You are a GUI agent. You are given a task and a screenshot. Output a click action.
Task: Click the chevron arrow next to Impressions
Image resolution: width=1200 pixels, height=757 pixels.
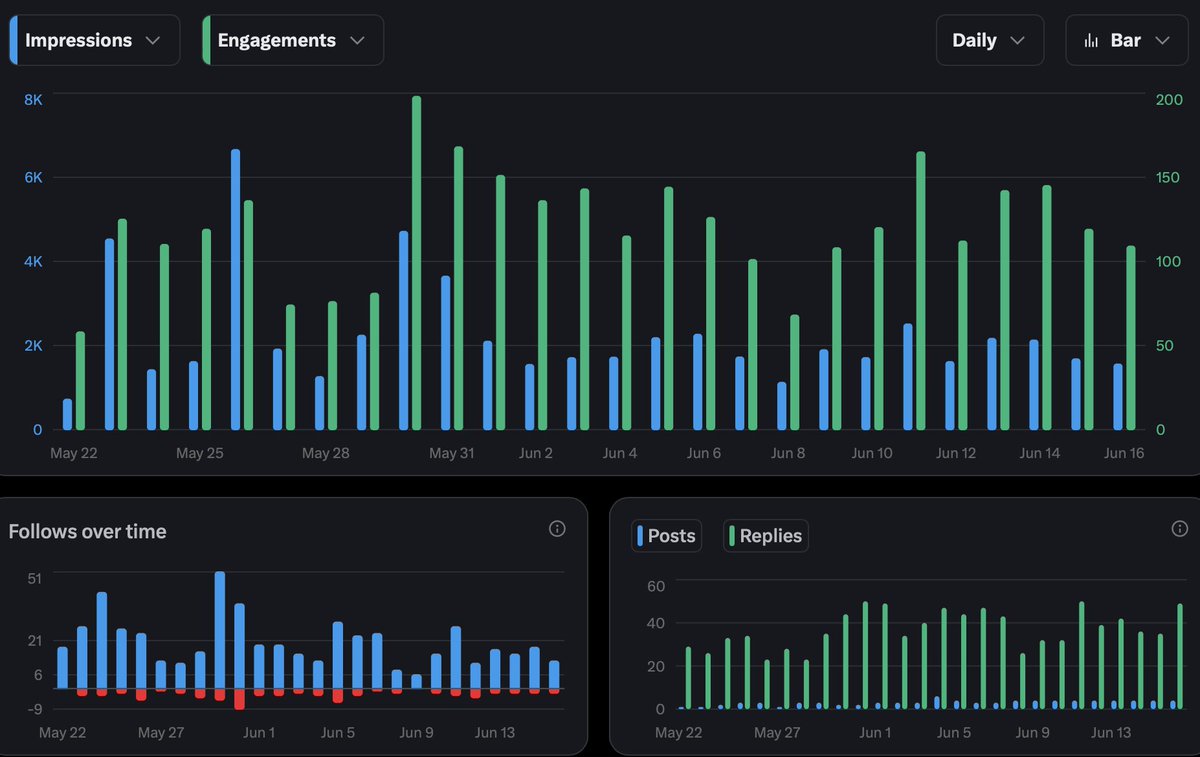(153, 41)
